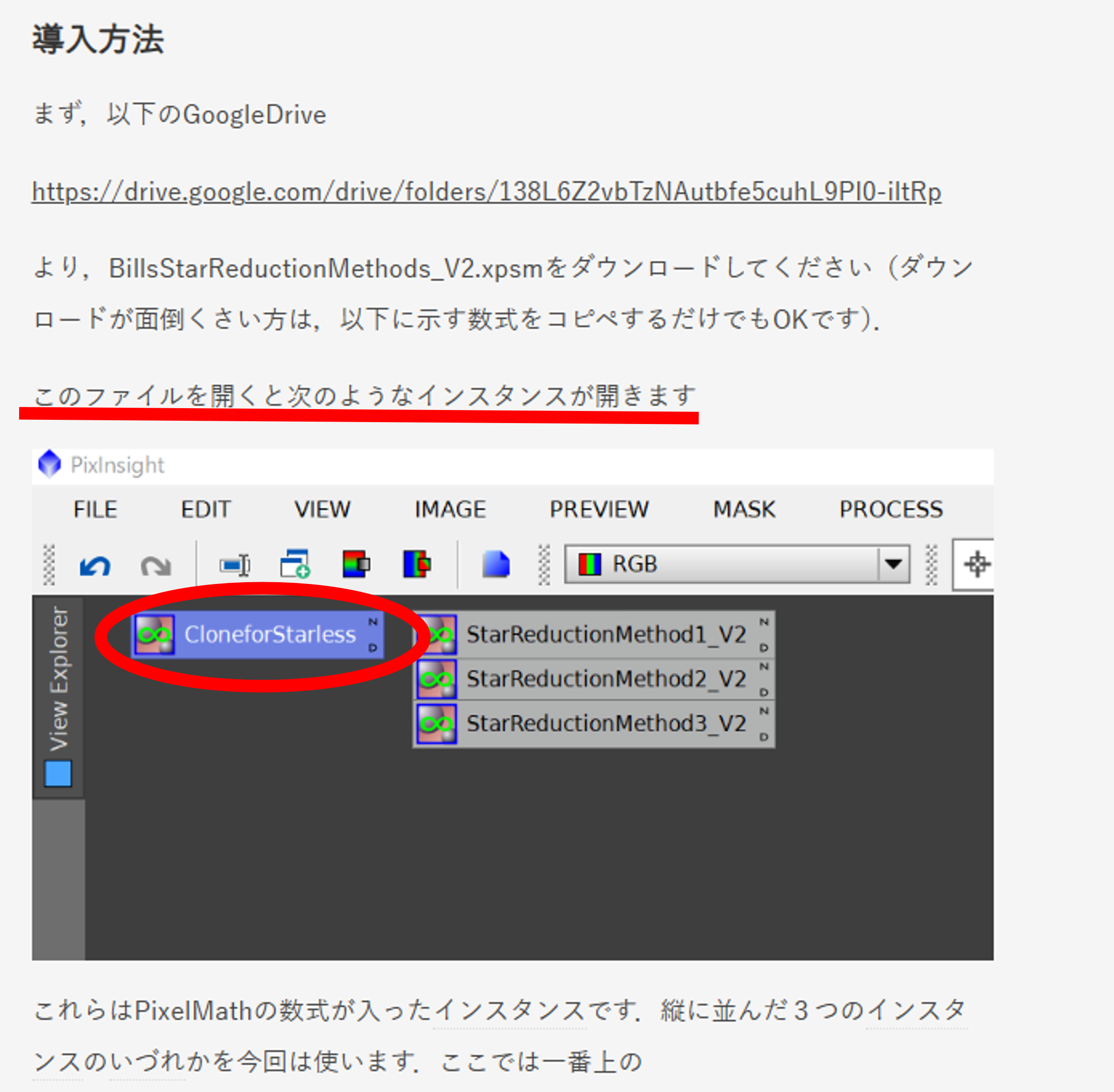Select the StarReductionMethod1_V2 label

606,634
